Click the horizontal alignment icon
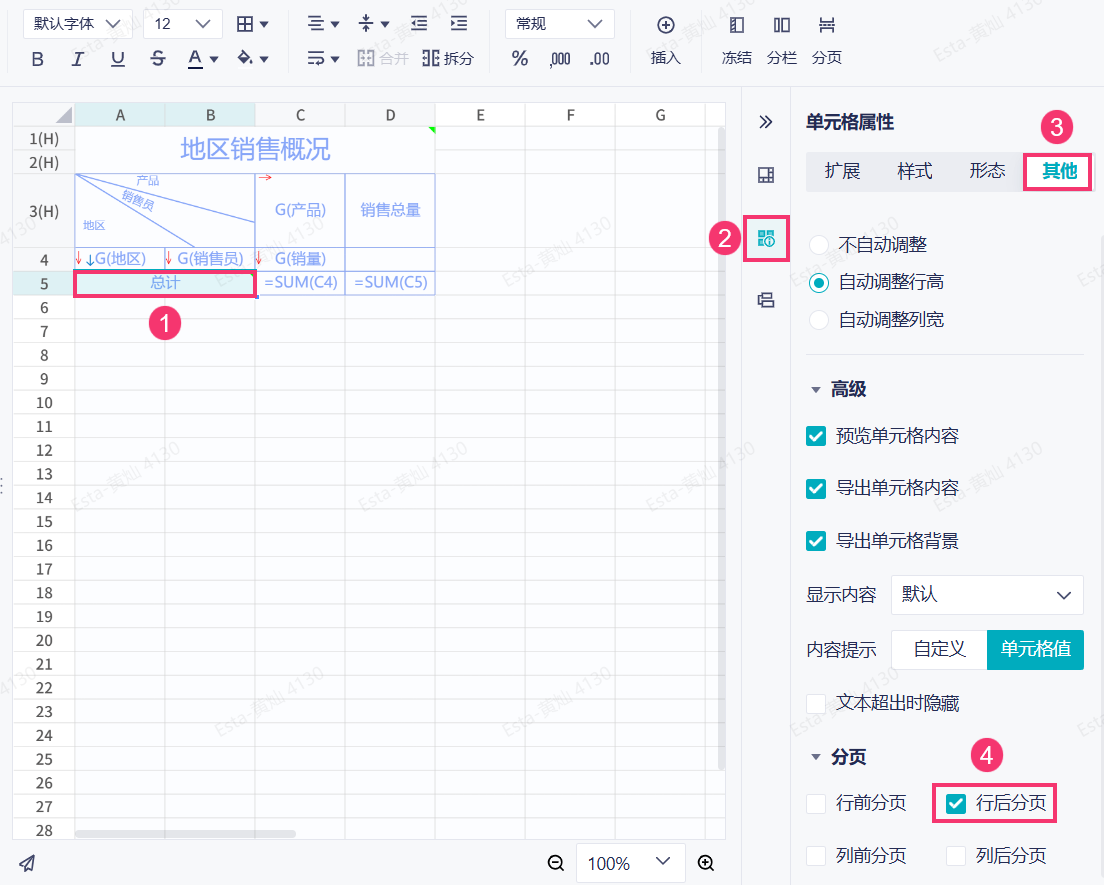 pos(315,24)
